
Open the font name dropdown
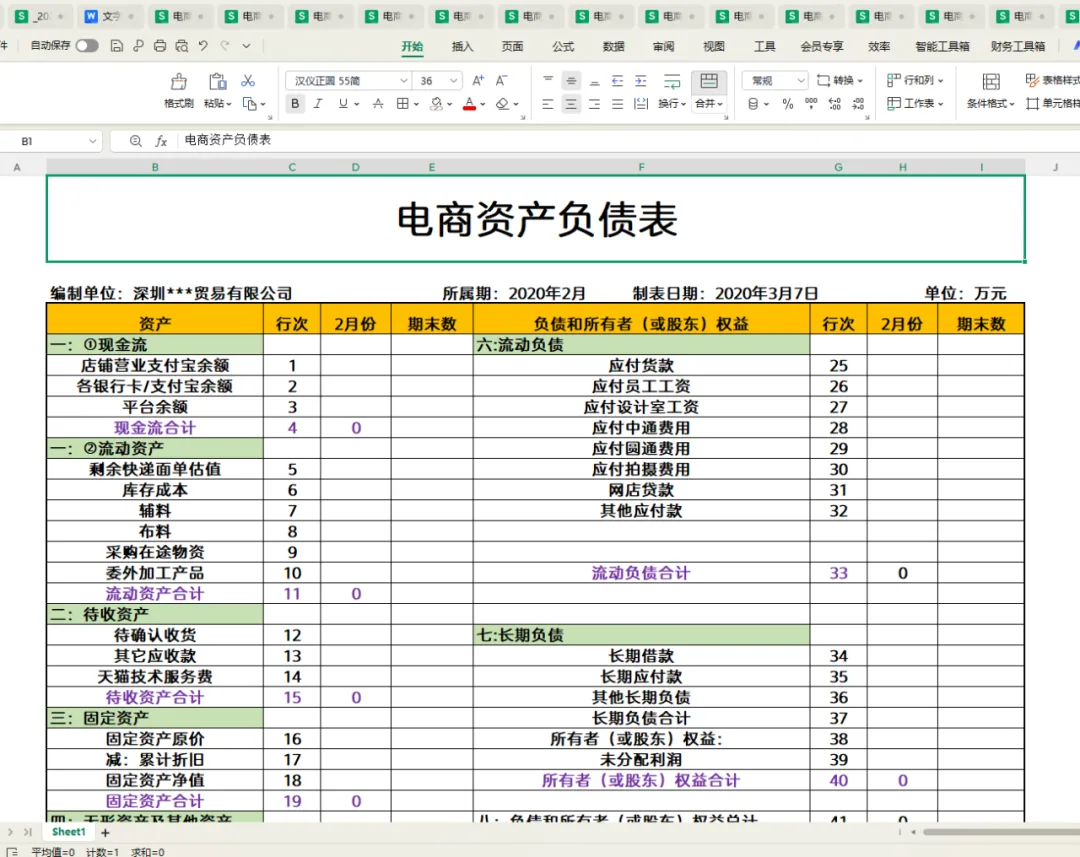click(x=404, y=81)
